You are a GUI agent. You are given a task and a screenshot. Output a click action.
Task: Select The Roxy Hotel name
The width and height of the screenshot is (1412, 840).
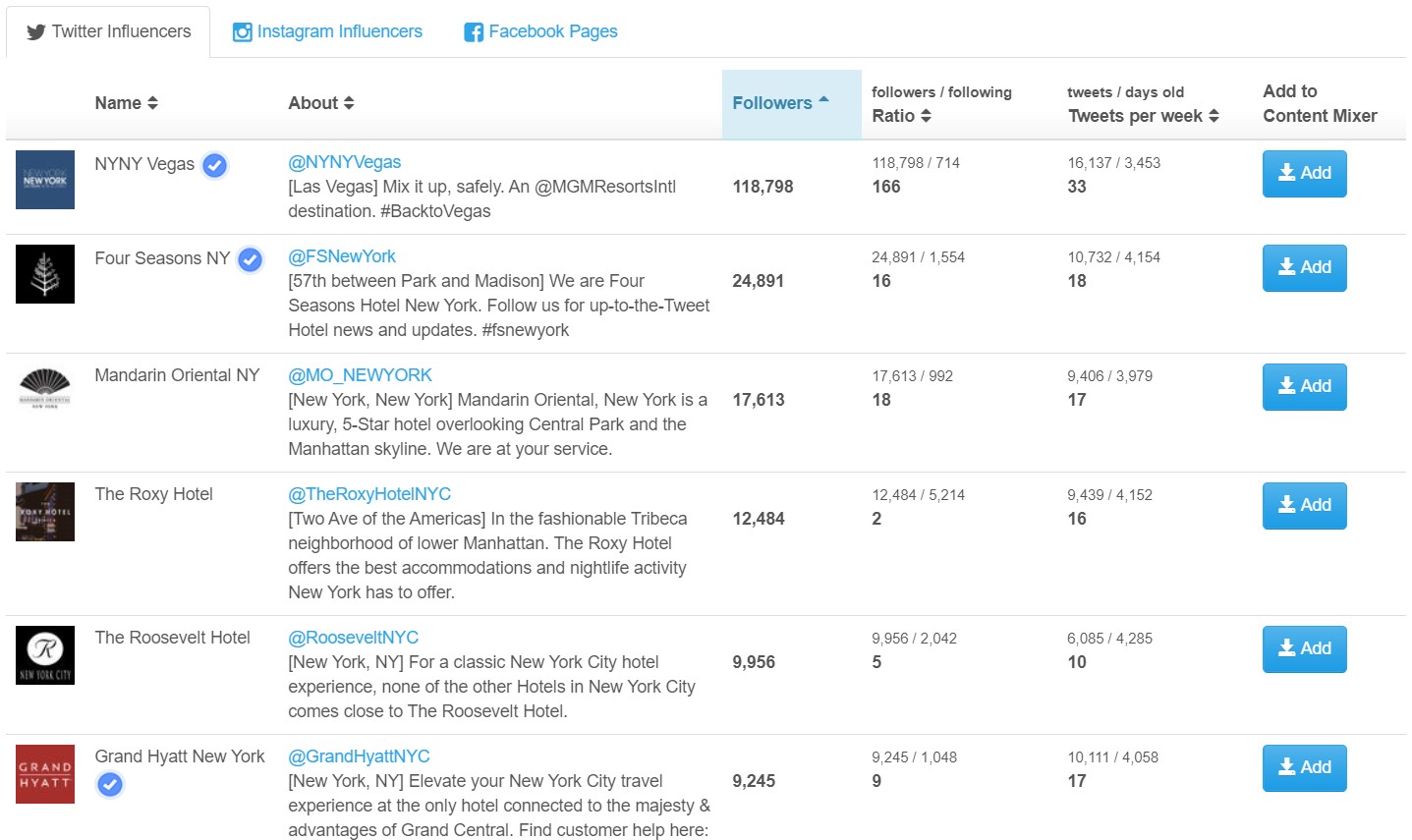point(153,494)
